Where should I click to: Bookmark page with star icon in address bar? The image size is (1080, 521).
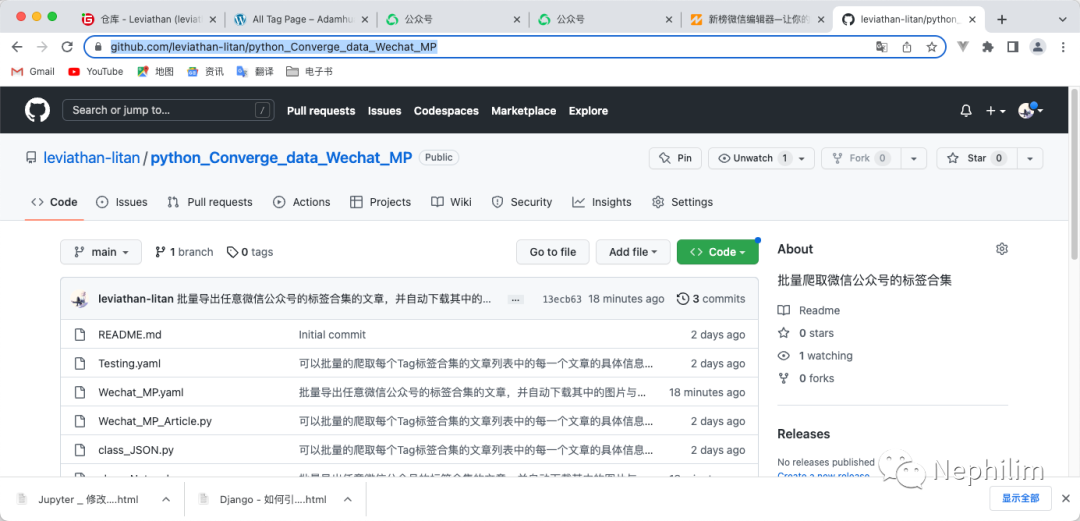click(931, 47)
